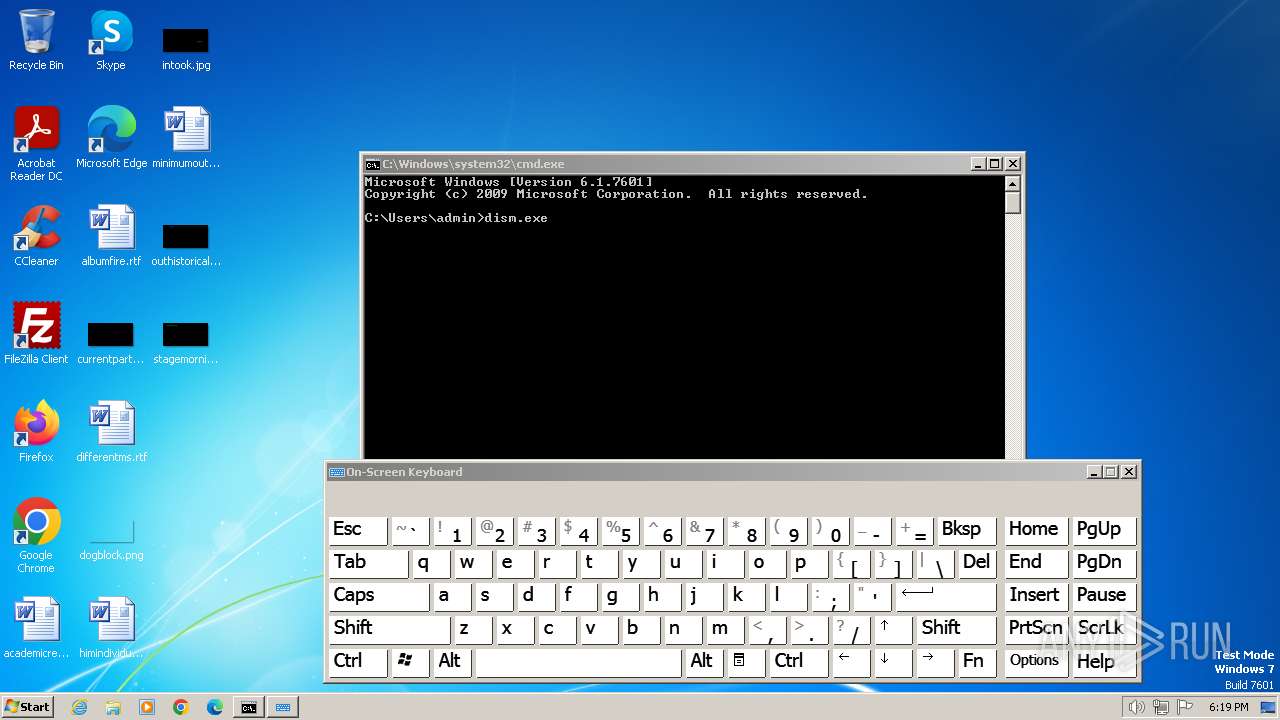The width and height of the screenshot is (1280, 720).
Task: Click the cmd window scrollbar thumb
Action: [x=1013, y=203]
